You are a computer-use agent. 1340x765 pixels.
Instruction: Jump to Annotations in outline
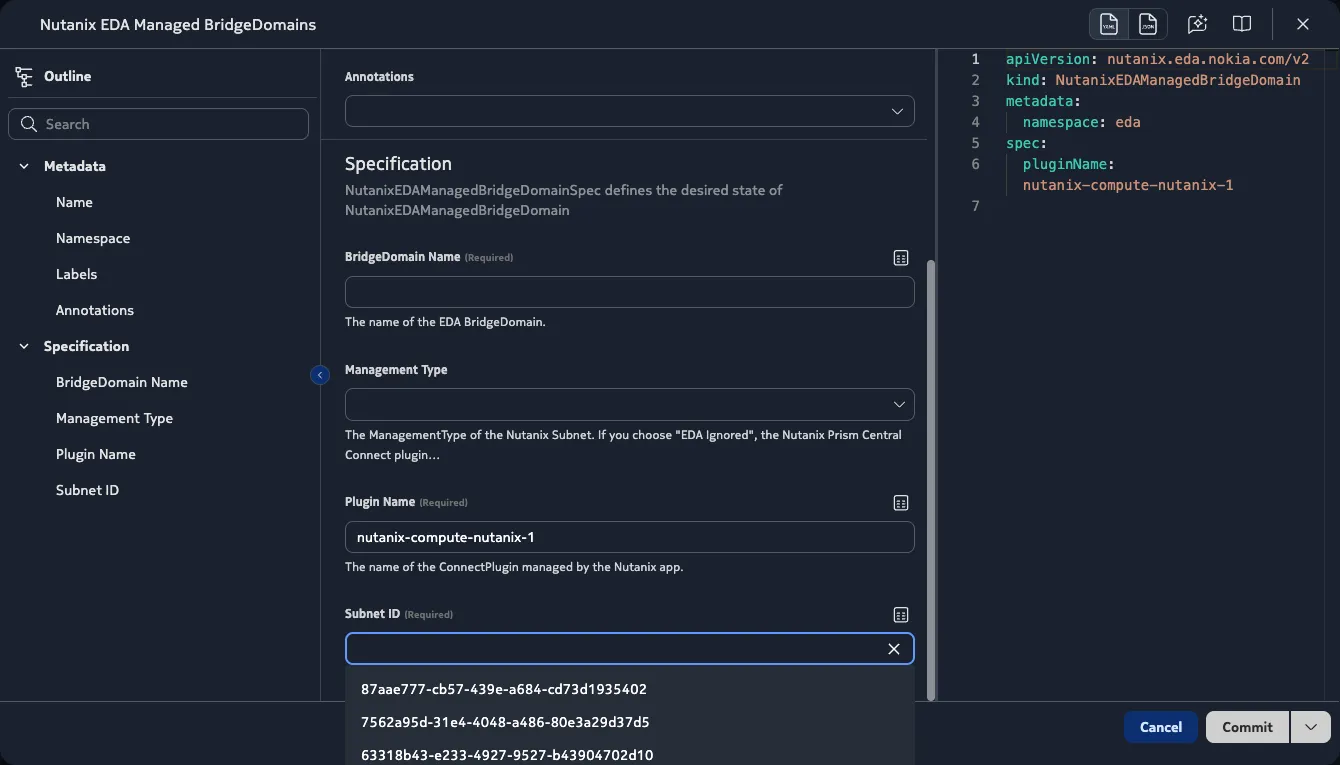(x=95, y=310)
